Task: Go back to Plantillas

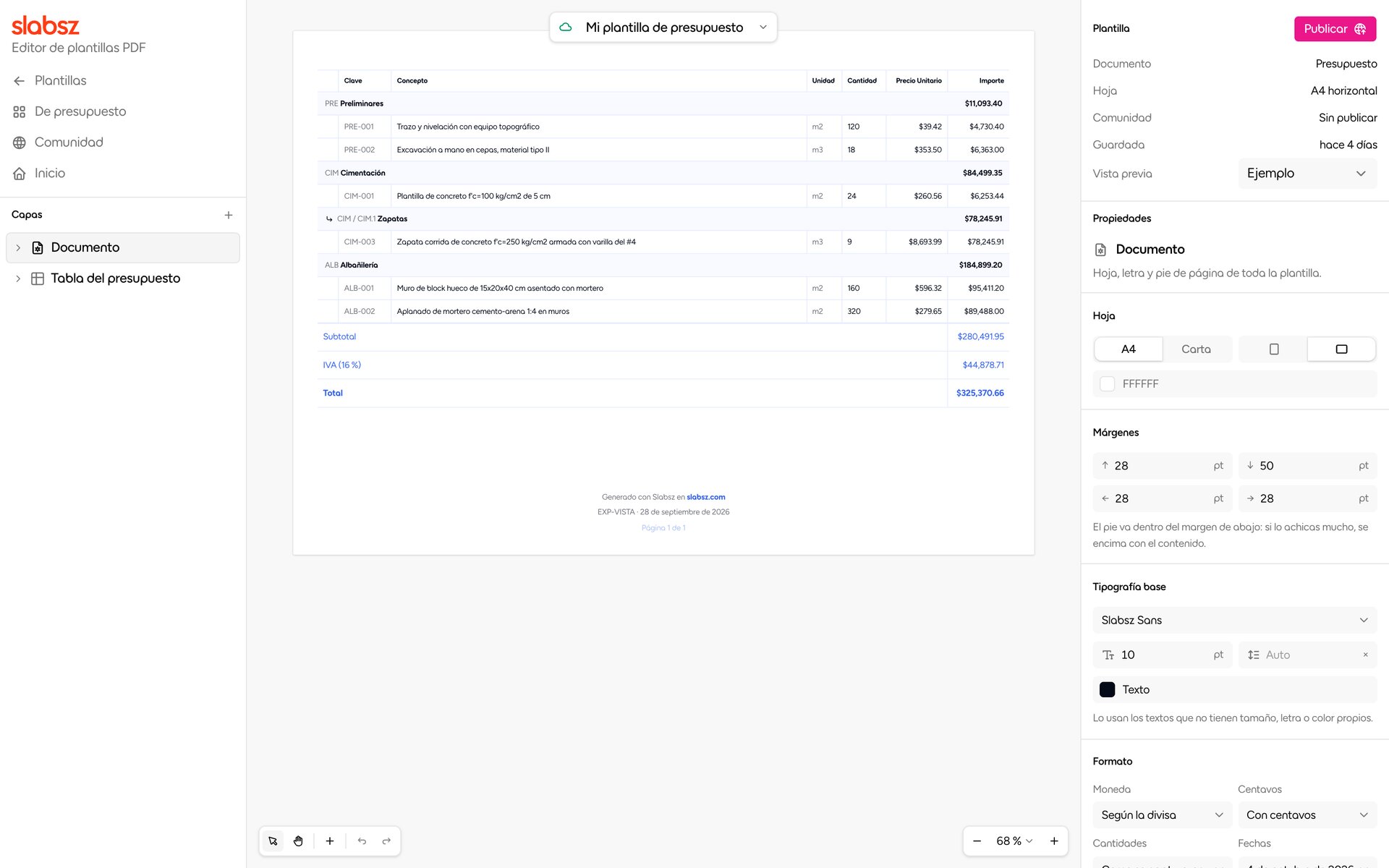Action: [49, 80]
